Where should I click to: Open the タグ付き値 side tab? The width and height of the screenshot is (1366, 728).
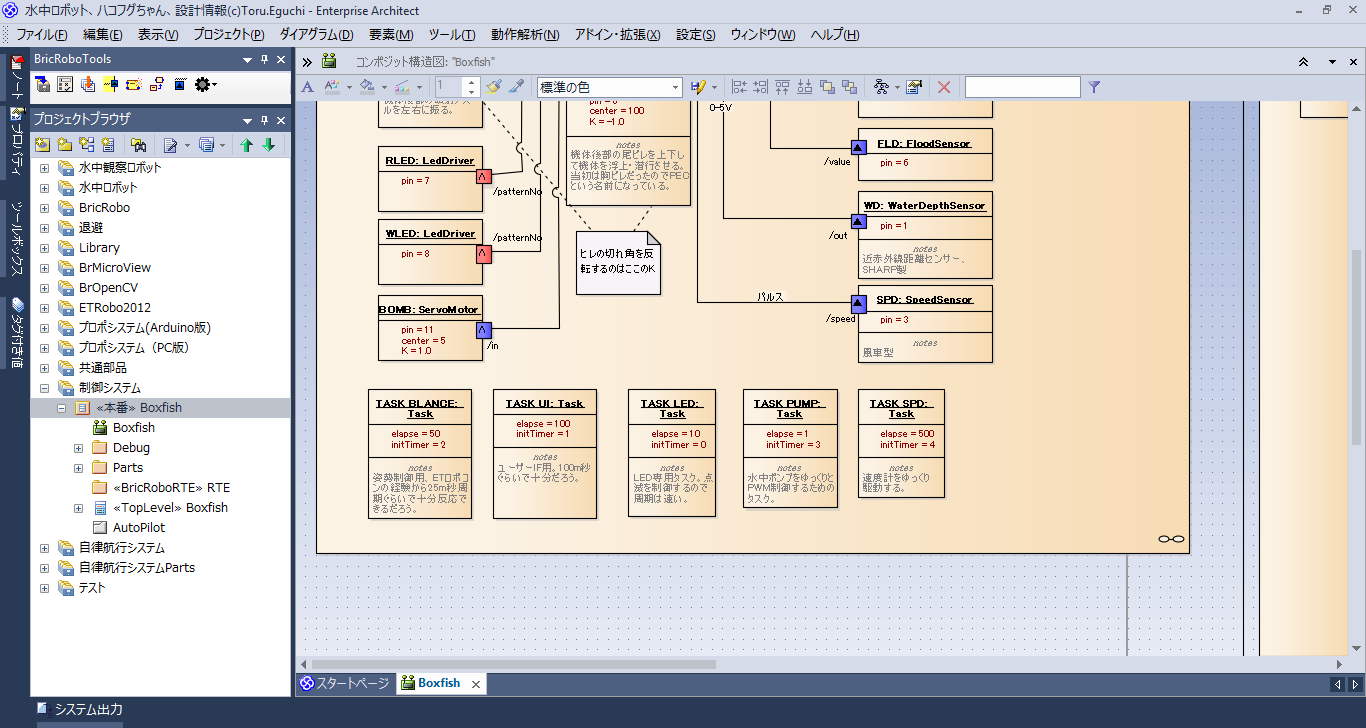16,333
